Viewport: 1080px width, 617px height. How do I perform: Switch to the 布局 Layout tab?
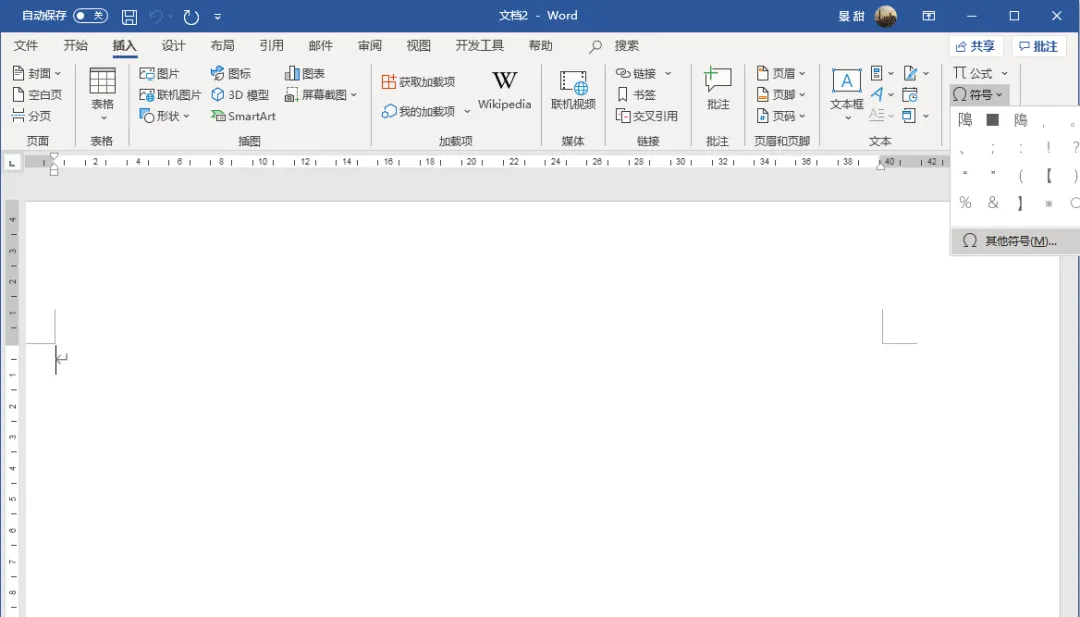(222, 45)
